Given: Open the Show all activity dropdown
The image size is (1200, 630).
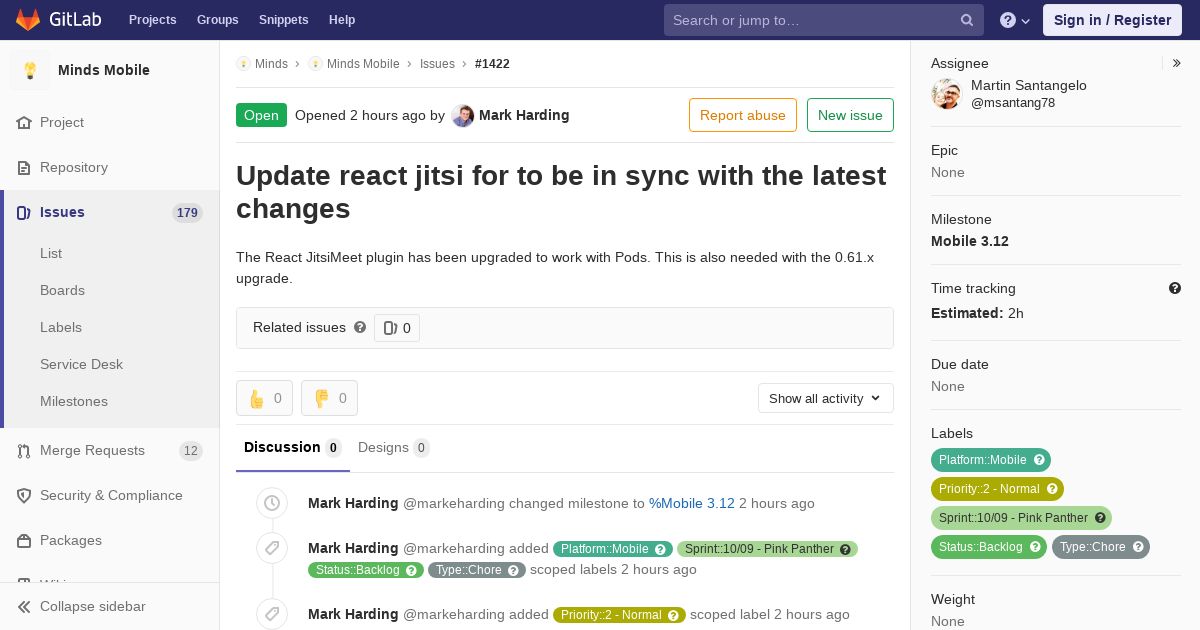Looking at the screenshot, I should [826, 398].
